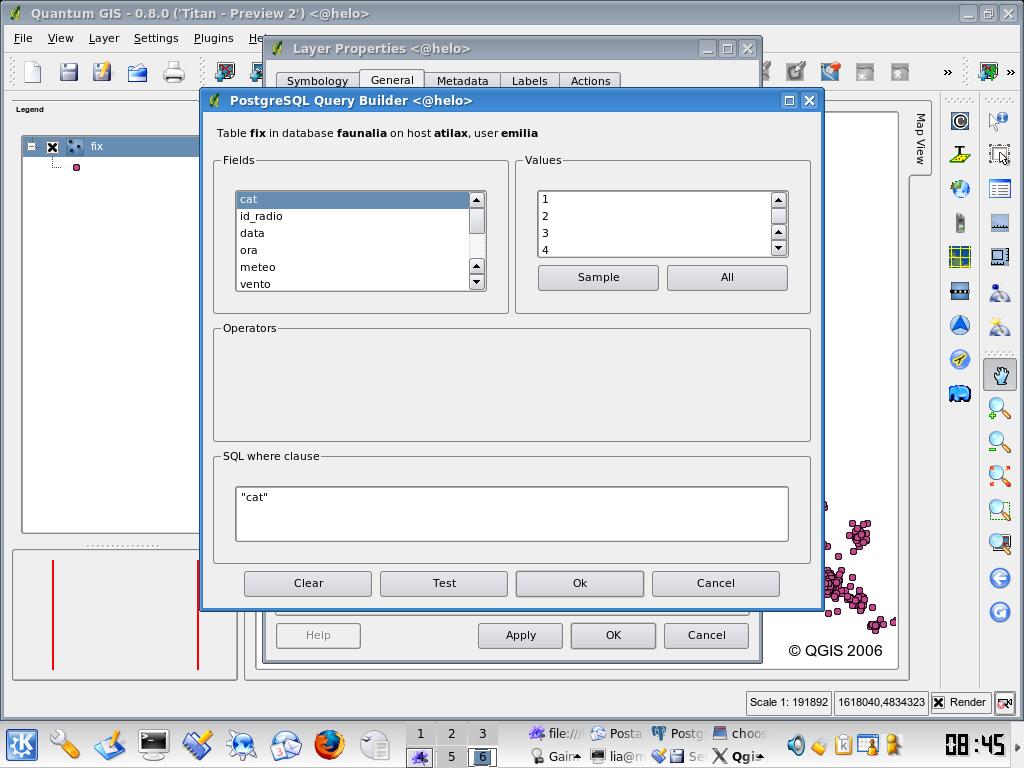1024x768 pixels.
Task: Click the Refresh map icon
Action: click(x=1000, y=612)
